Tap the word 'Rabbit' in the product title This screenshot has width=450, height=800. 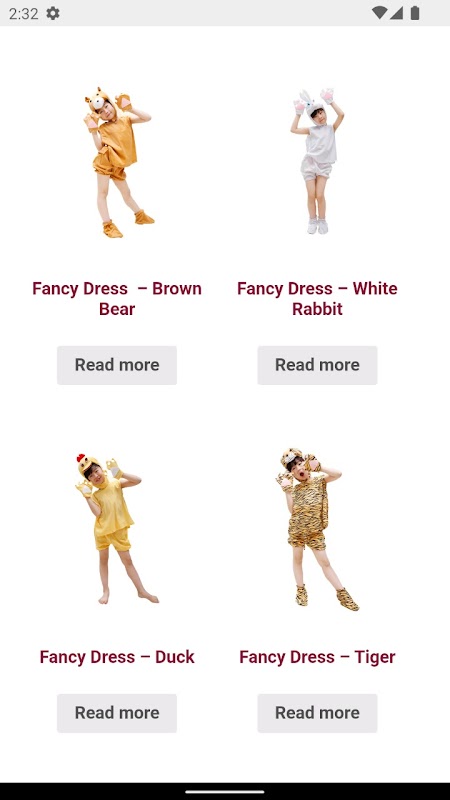tap(317, 309)
